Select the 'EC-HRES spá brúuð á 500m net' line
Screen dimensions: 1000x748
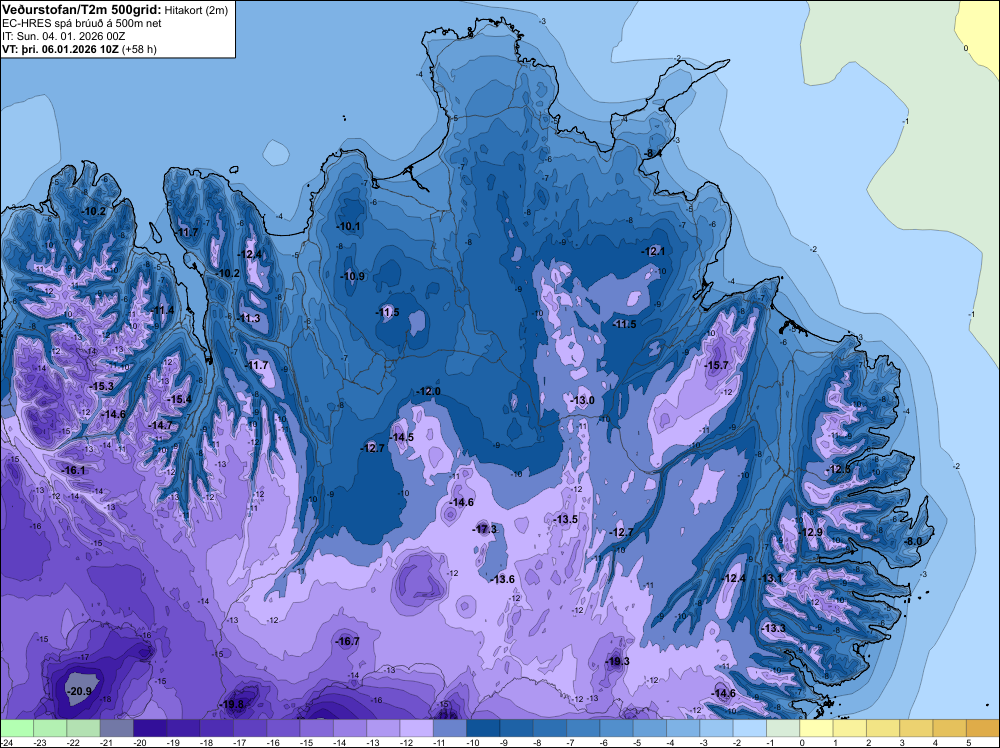[82, 23]
